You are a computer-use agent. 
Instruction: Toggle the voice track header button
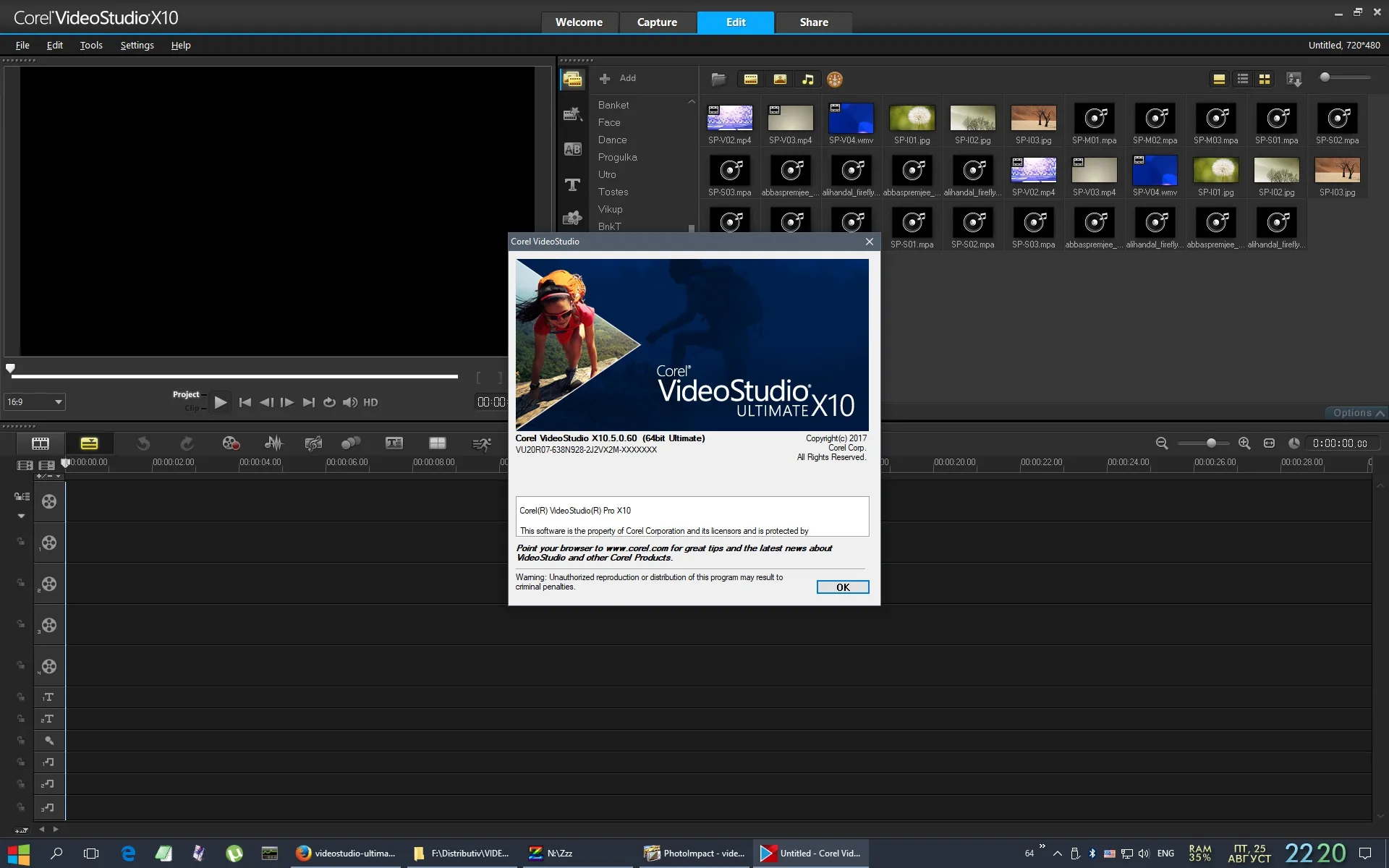coord(48,741)
